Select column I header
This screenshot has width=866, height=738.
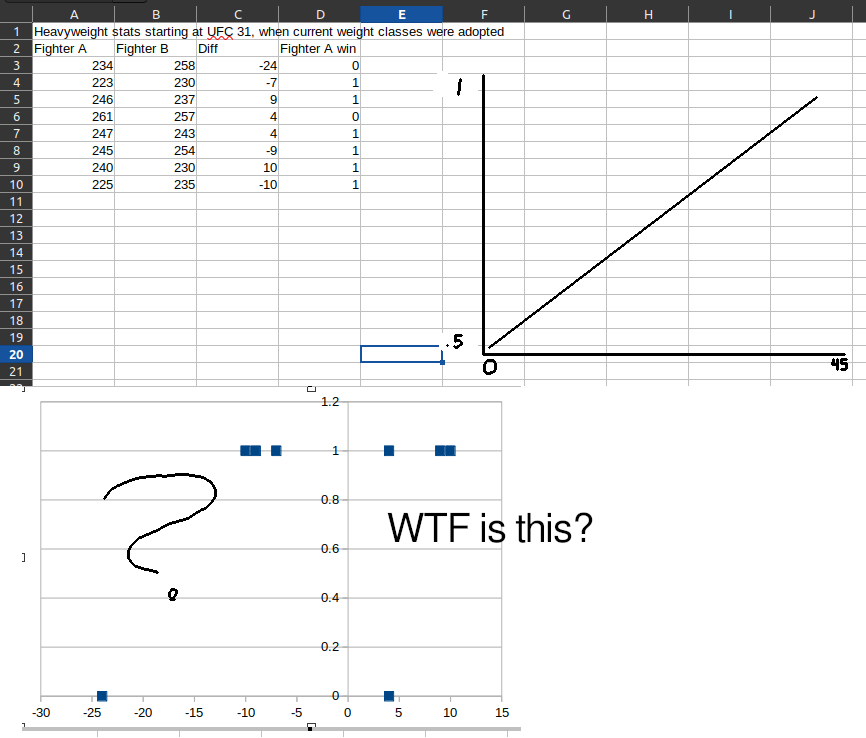(x=730, y=14)
